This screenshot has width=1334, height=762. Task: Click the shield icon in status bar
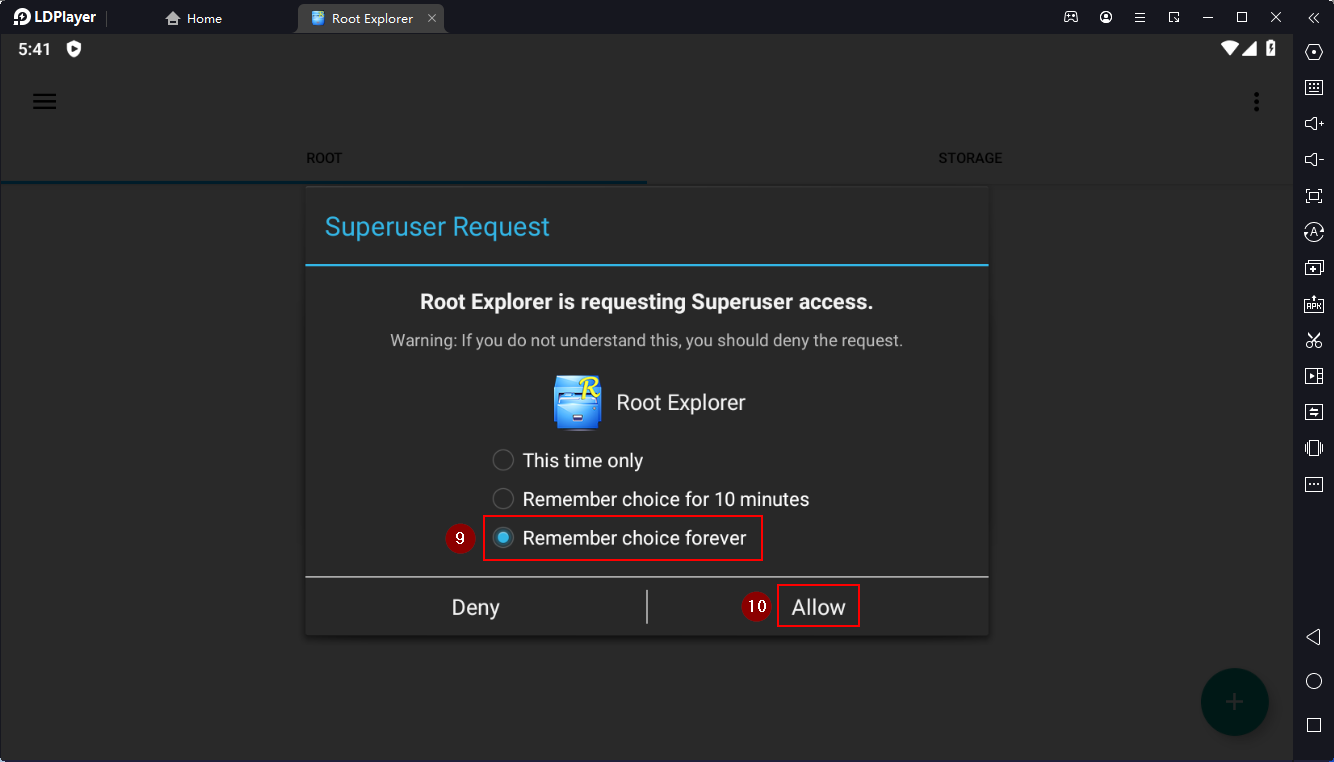tap(74, 48)
